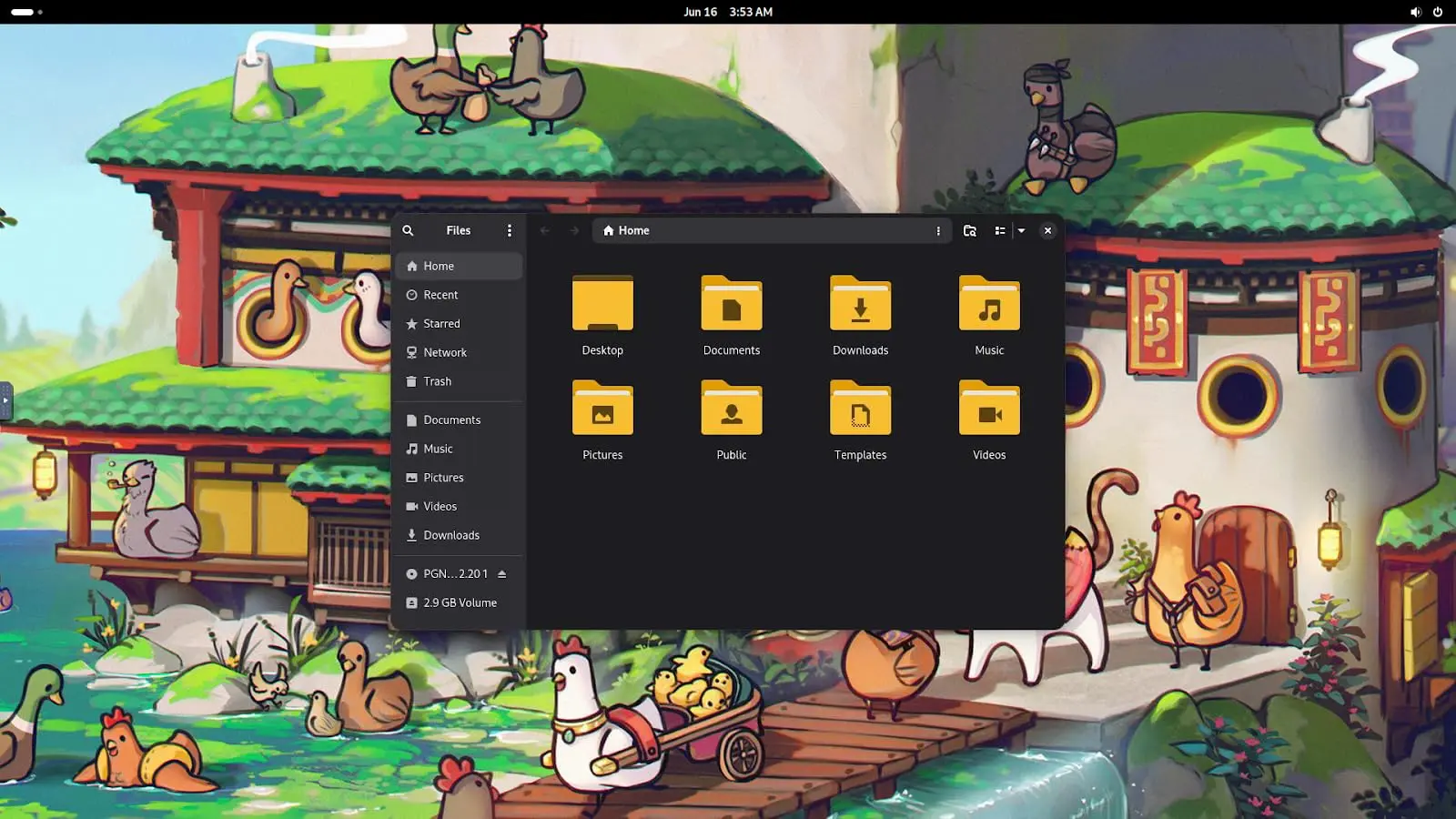Open the 2.9 GB Volume
Image resolution: width=1456 pixels, height=819 pixels.
(x=459, y=603)
